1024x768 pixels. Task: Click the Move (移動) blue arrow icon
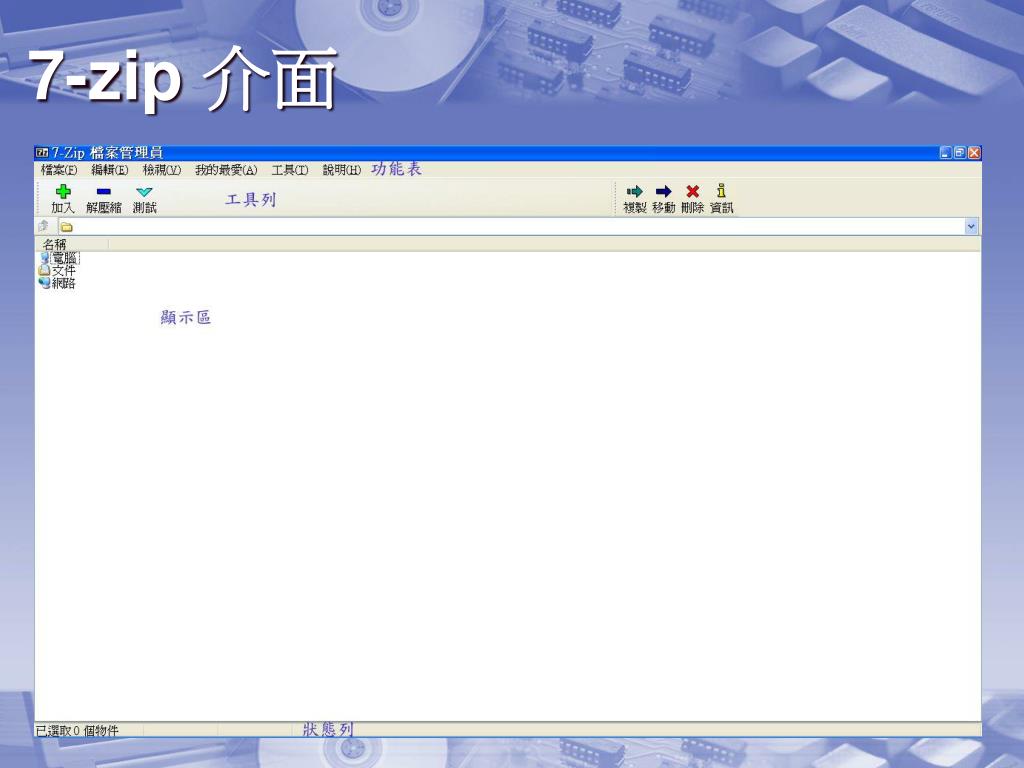tap(664, 191)
